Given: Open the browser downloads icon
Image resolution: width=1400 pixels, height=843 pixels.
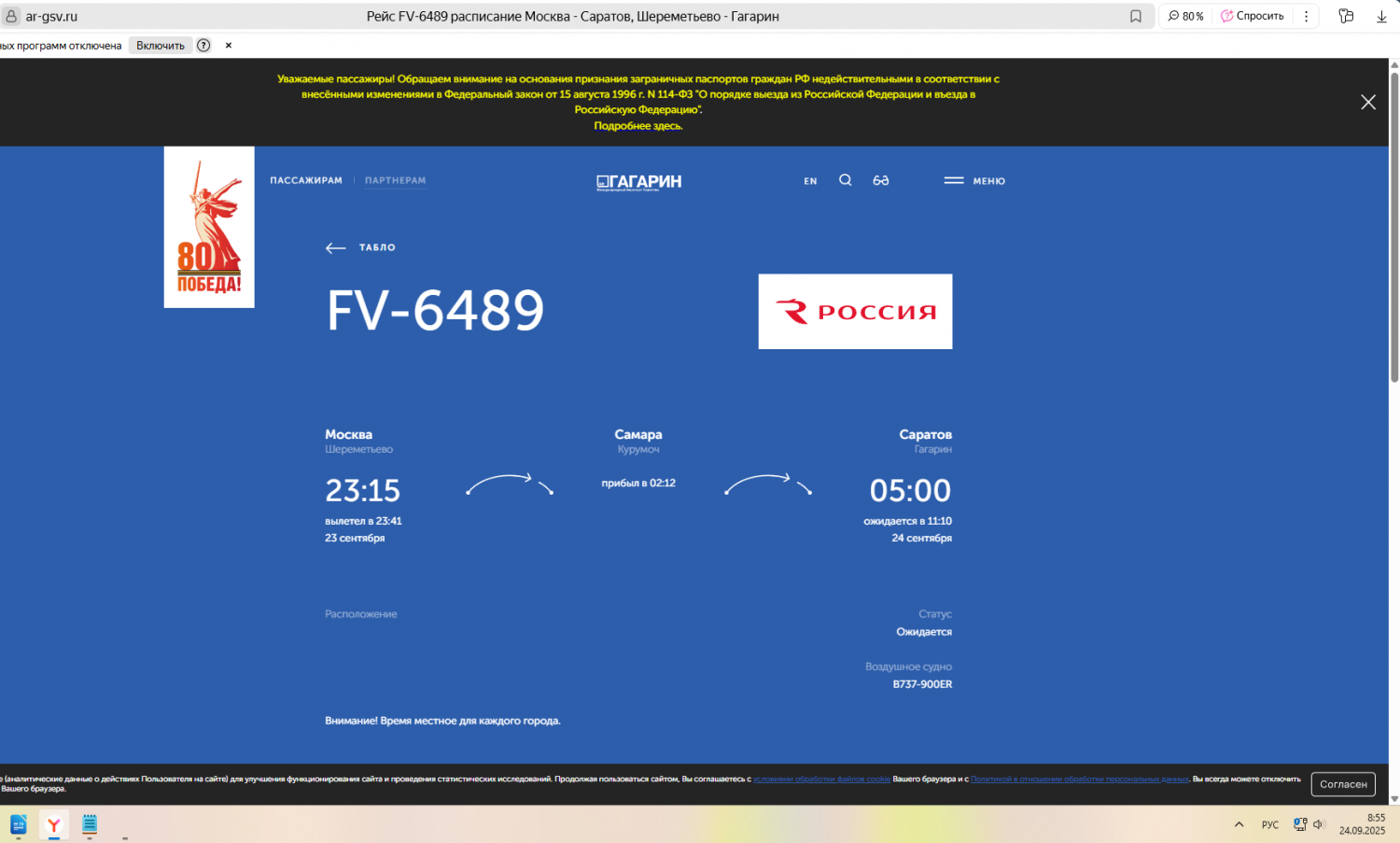Looking at the screenshot, I should pyautogui.click(x=1381, y=16).
